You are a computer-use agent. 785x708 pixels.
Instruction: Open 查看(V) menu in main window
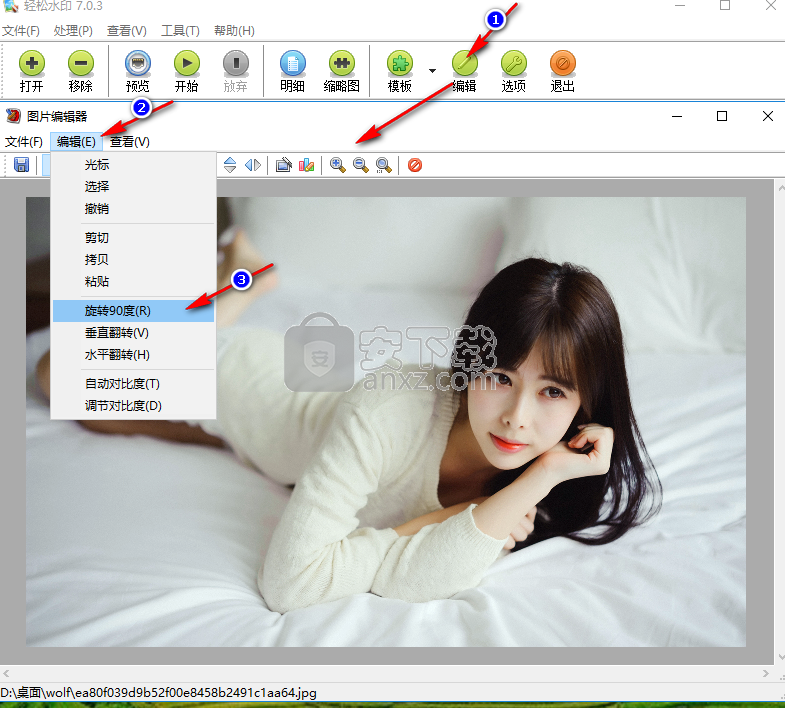[x=127, y=31]
